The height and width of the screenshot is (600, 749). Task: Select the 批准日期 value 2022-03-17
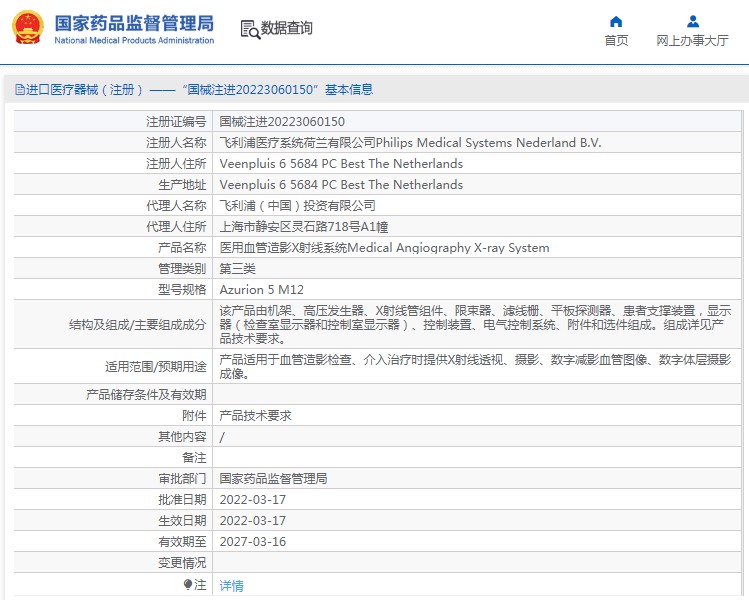(253, 500)
